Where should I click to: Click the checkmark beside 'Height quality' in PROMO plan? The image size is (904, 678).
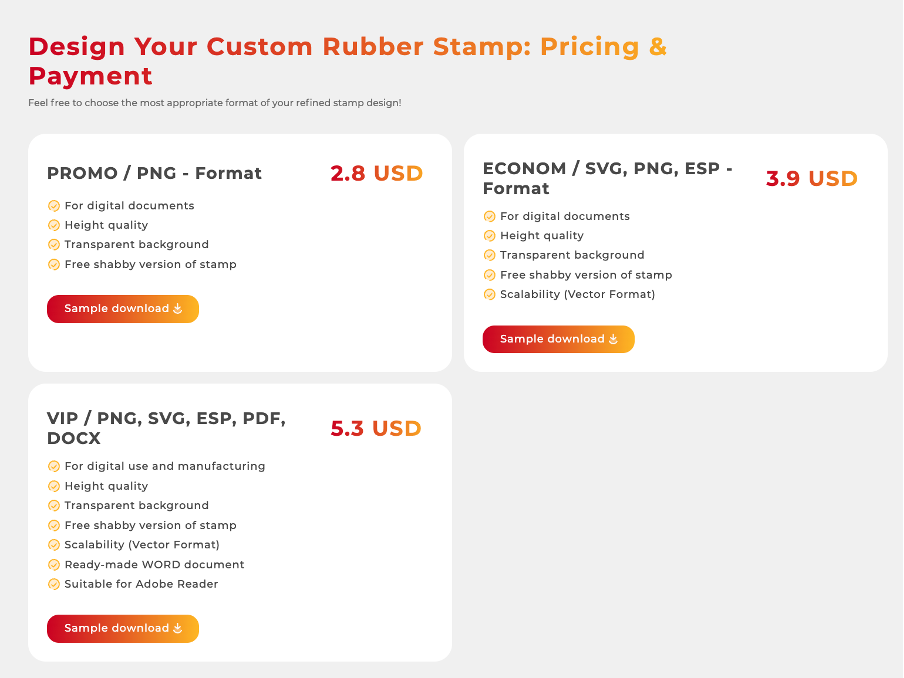[x=53, y=225]
